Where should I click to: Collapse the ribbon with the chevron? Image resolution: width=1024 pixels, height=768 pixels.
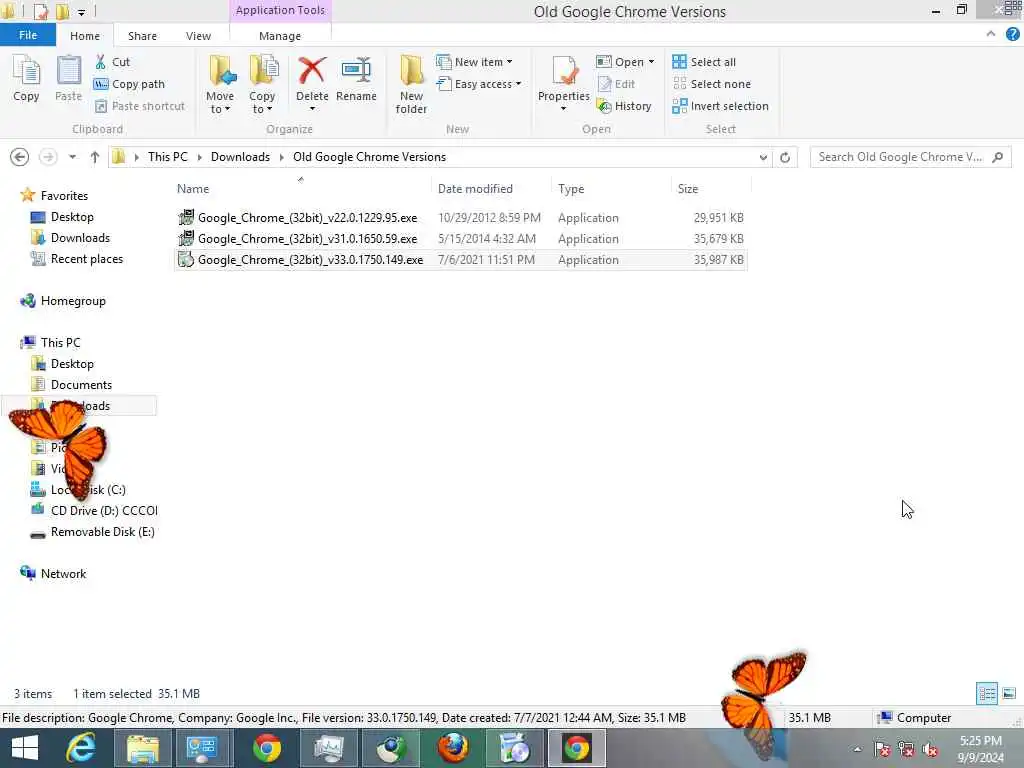coord(991,34)
